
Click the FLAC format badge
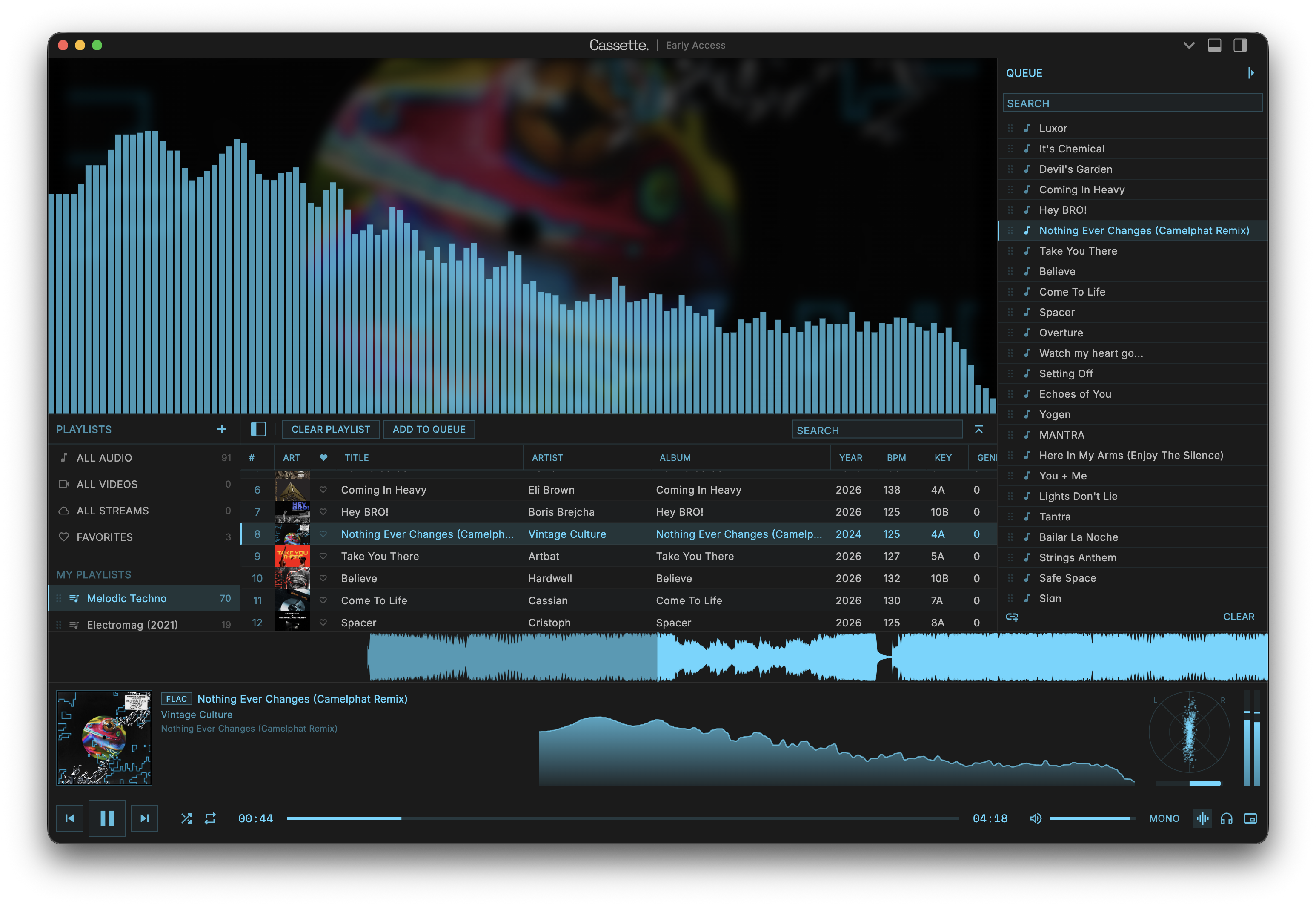pyautogui.click(x=176, y=699)
